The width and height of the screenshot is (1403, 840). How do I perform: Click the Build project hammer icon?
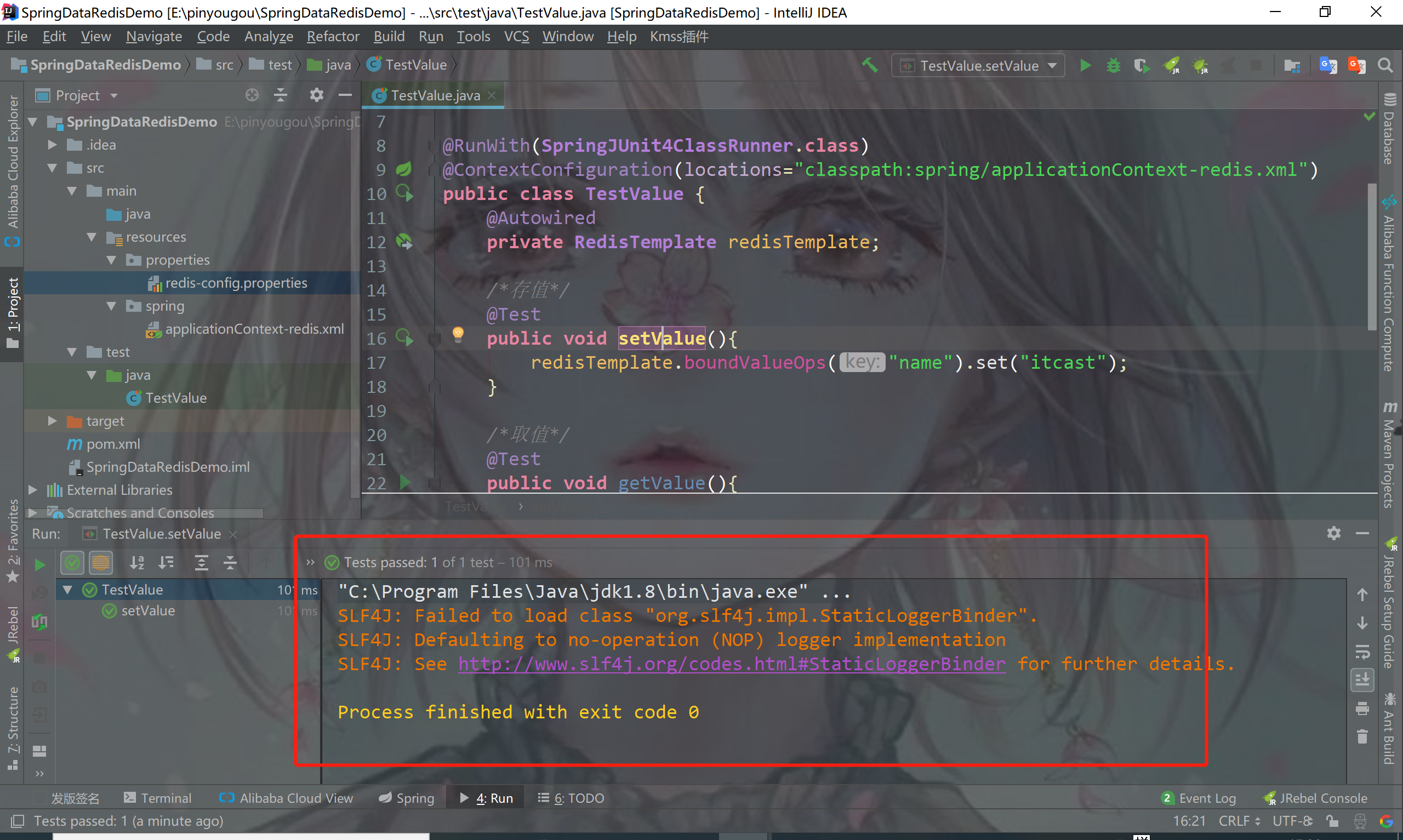pos(870,66)
